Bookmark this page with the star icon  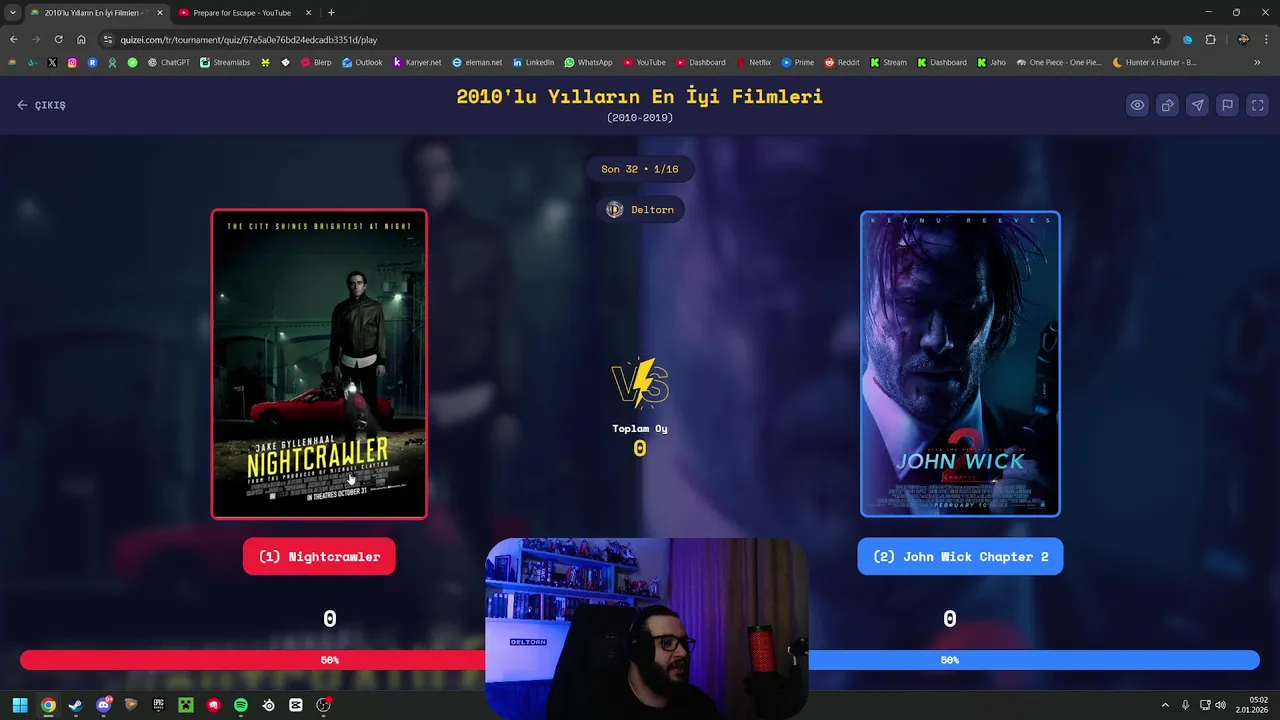pyautogui.click(x=1156, y=40)
